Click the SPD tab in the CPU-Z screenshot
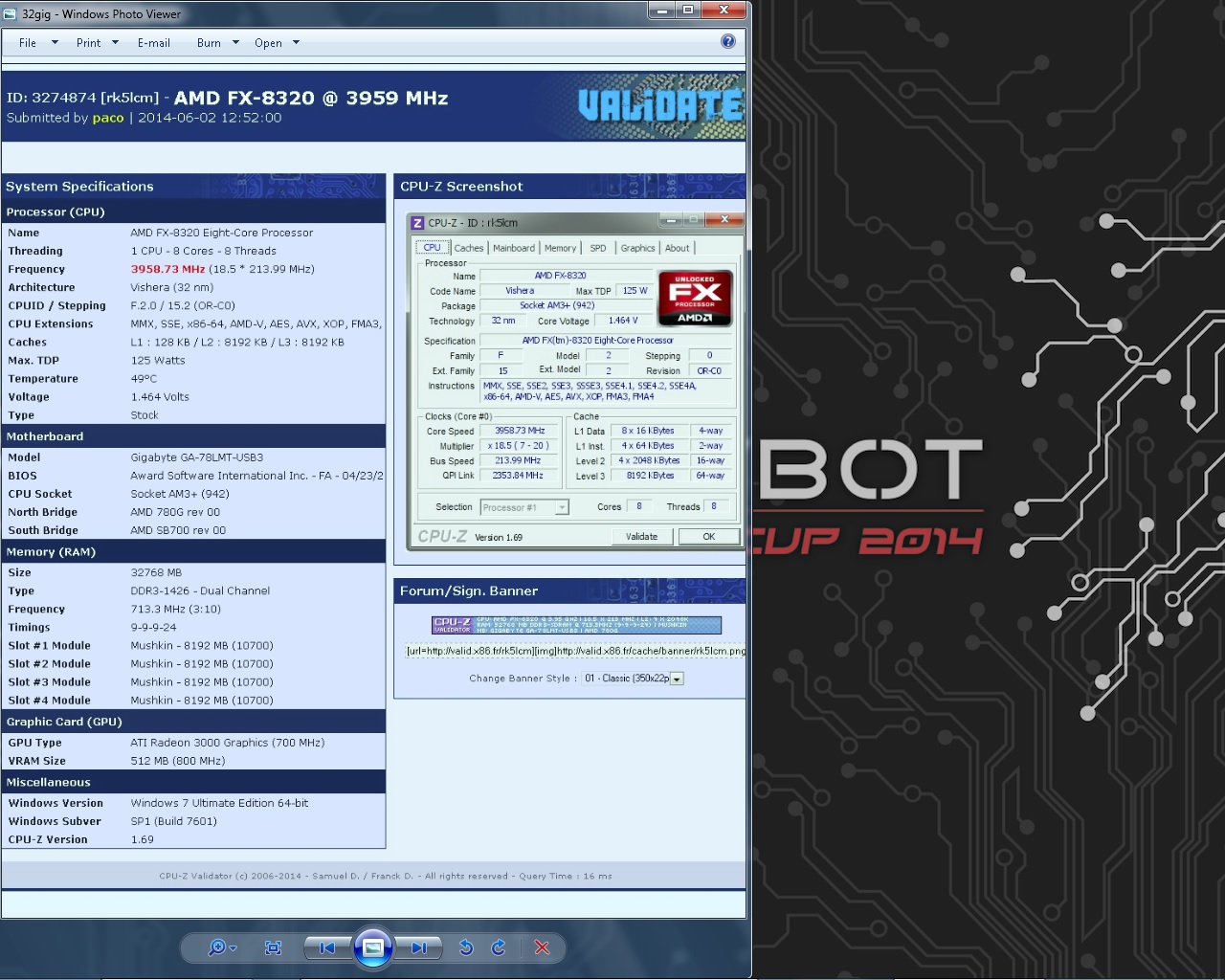This screenshot has height=980, width=1225. point(598,248)
